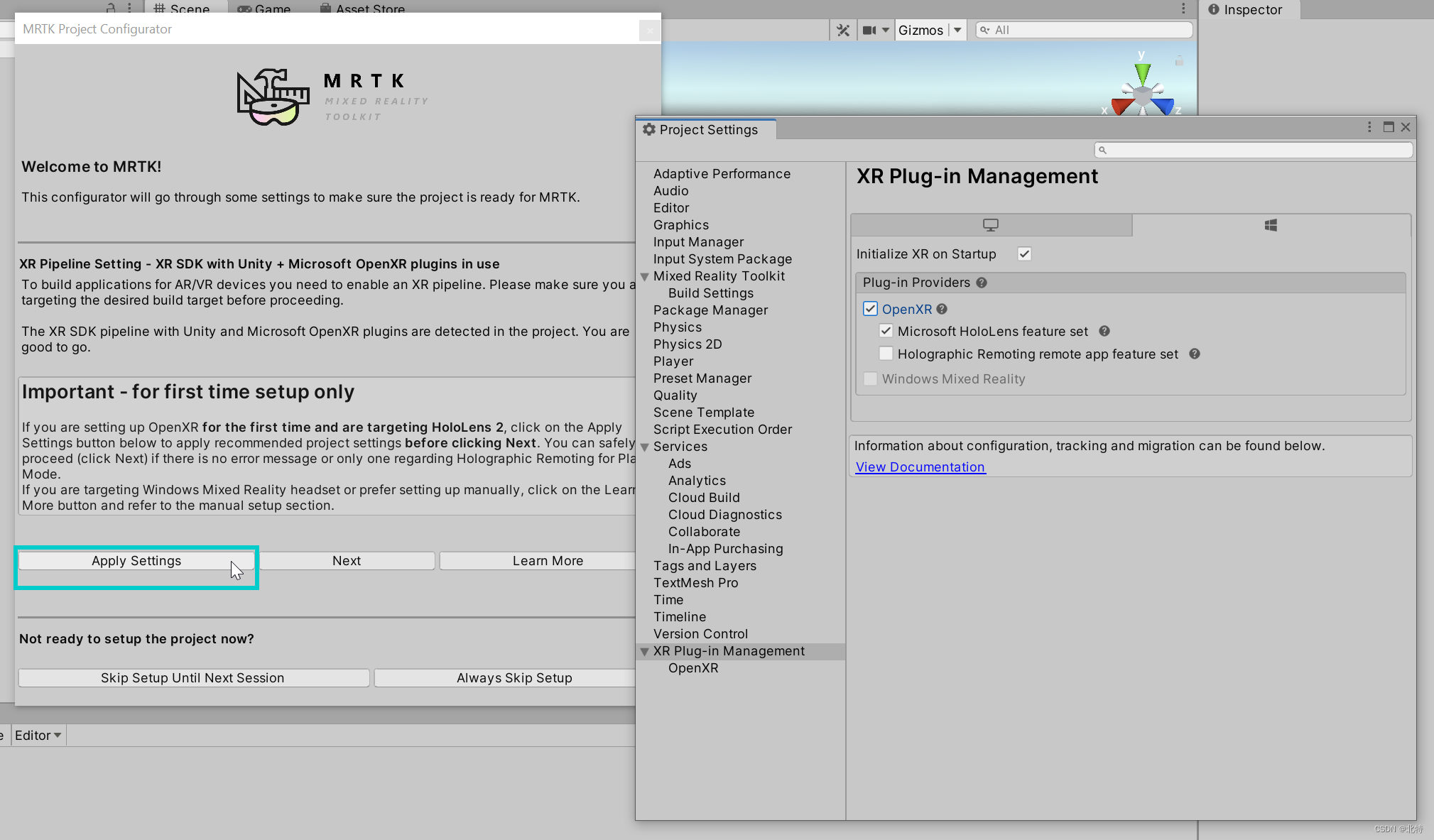Image resolution: width=1434 pixels, height=840 pixels.
Task: Click the Y axis cone on scene gizmo
Action: tap(1143, 72)
